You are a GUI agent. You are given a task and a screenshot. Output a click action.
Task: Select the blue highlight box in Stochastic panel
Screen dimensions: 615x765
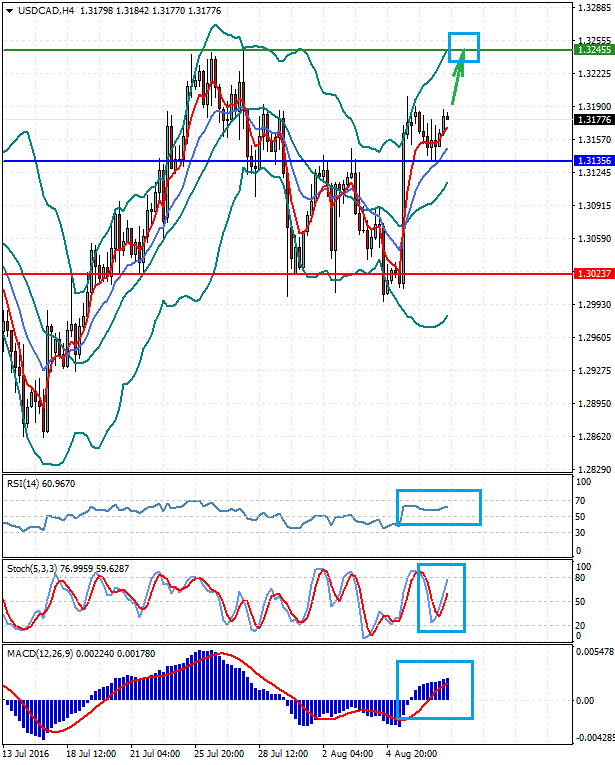coord(441,598)
